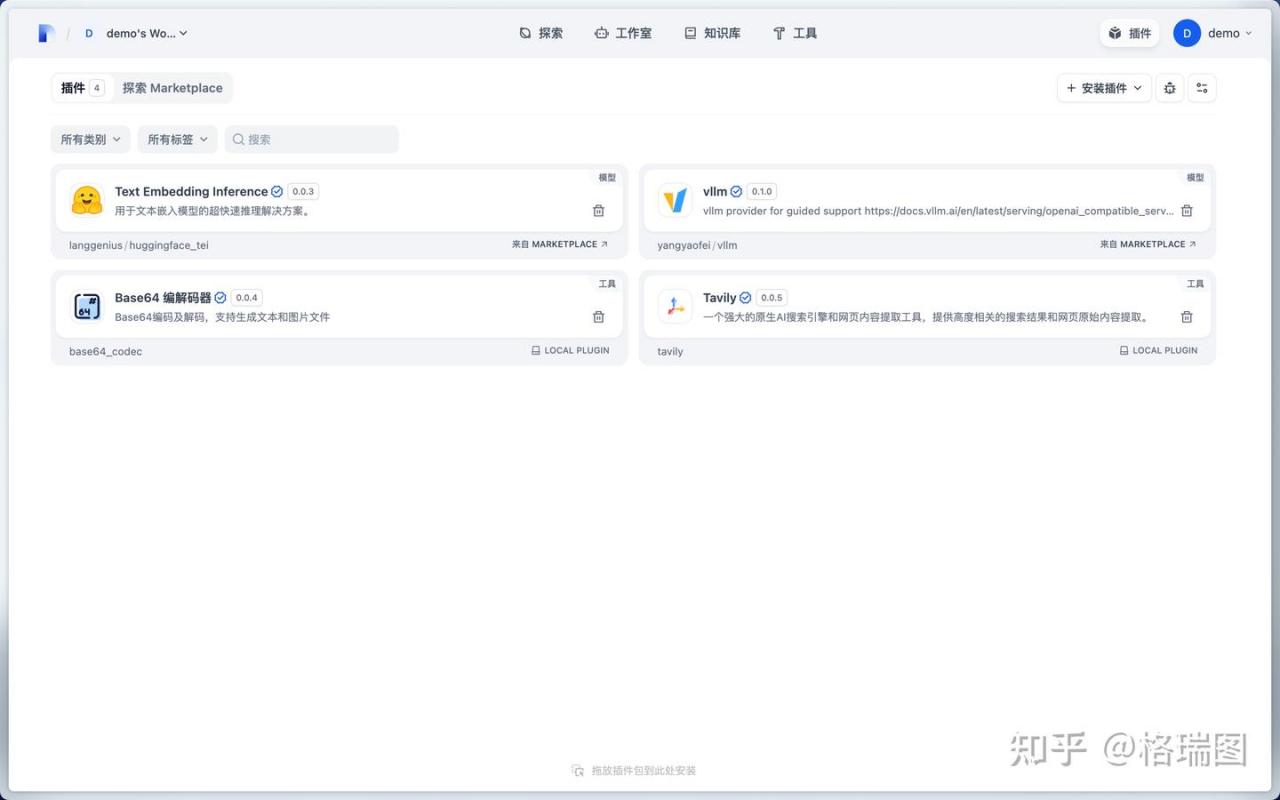
Task: Go to the 探索 nav tab
Action: 541,33
